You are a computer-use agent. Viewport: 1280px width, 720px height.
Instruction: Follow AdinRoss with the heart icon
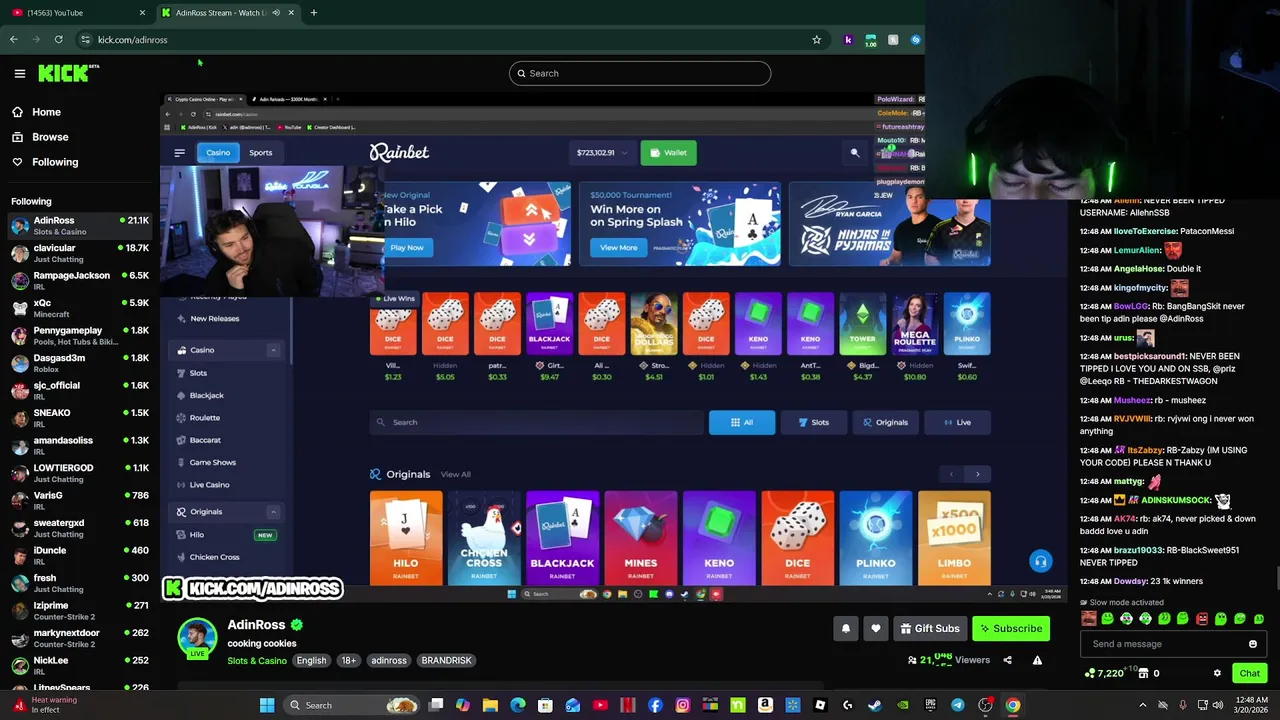click(x=876, y=628)
